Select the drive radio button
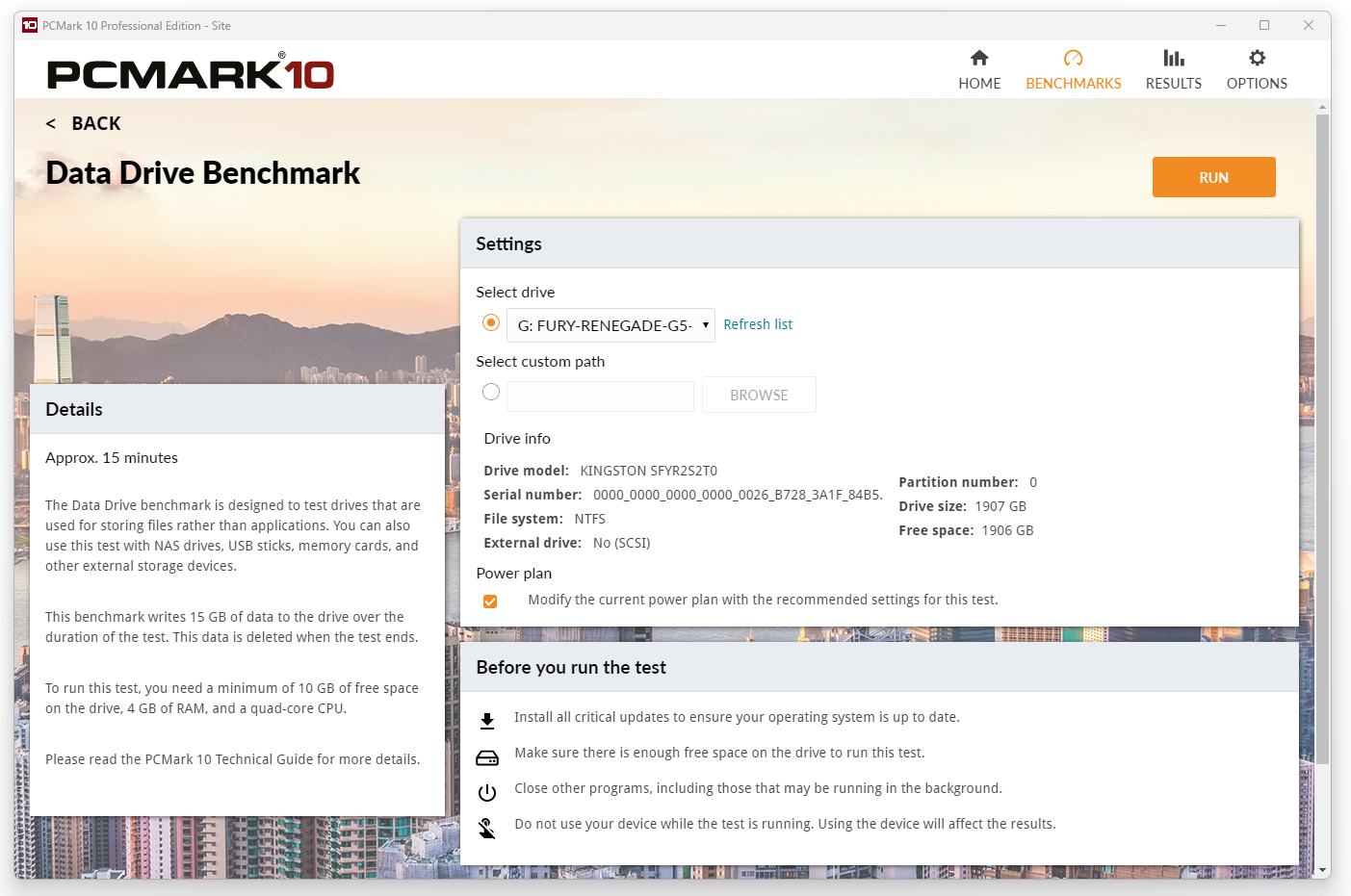This screenshot has width=1351, height=896. (491, 322)
